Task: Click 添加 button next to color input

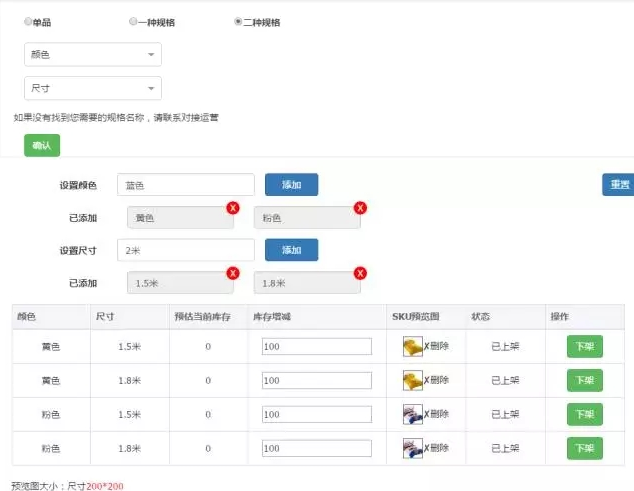Action: 291,185
